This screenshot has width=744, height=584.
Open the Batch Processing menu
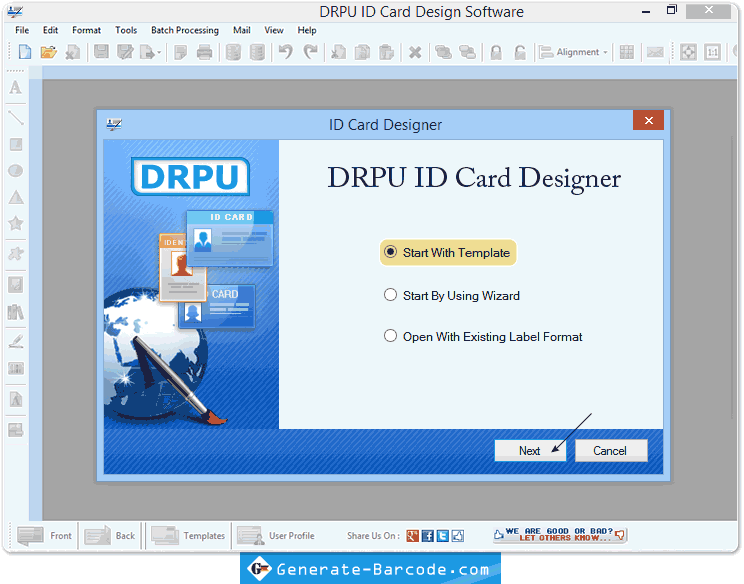click(x=185, y=30)
